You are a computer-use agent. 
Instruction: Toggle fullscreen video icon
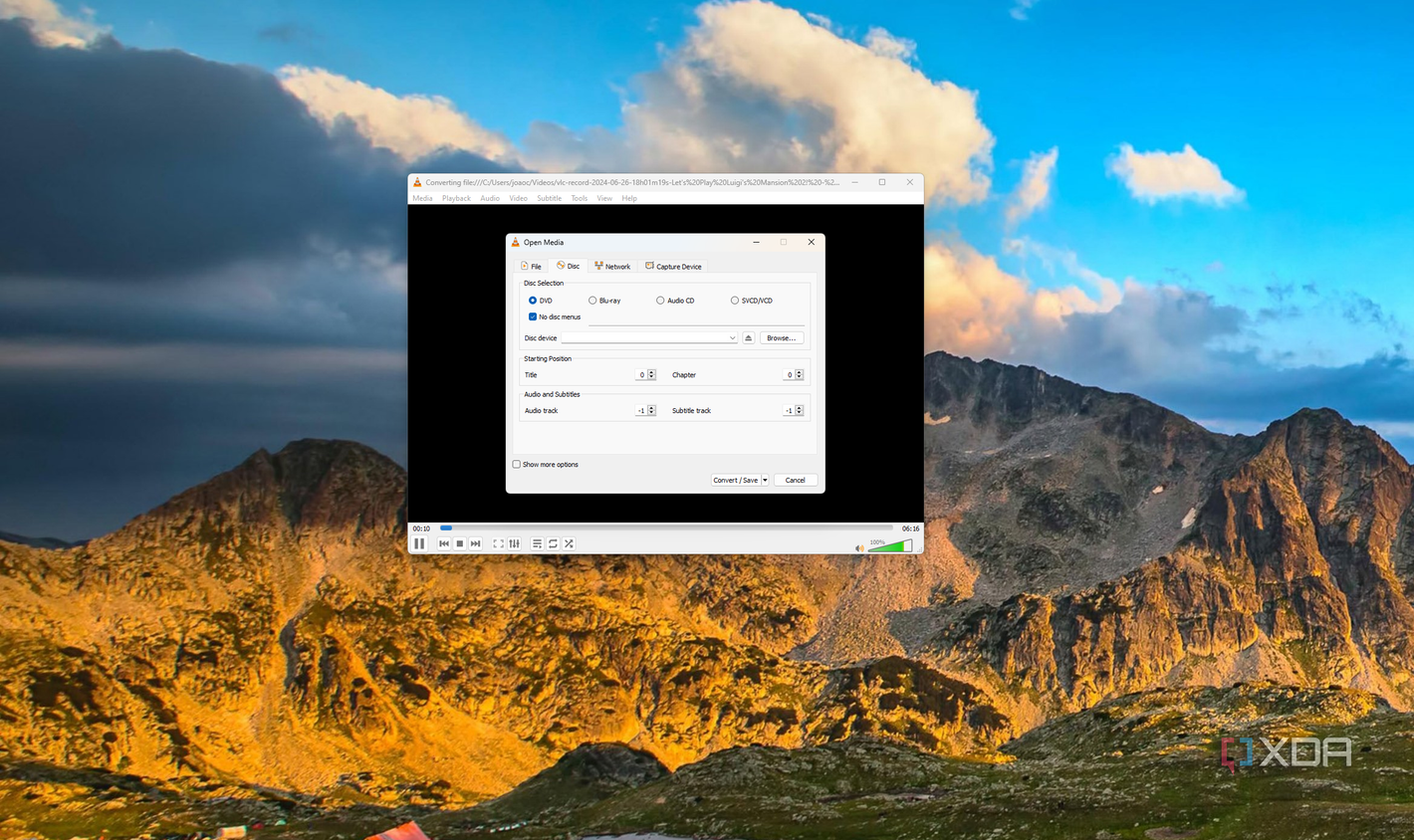click(x=498, y=543)
